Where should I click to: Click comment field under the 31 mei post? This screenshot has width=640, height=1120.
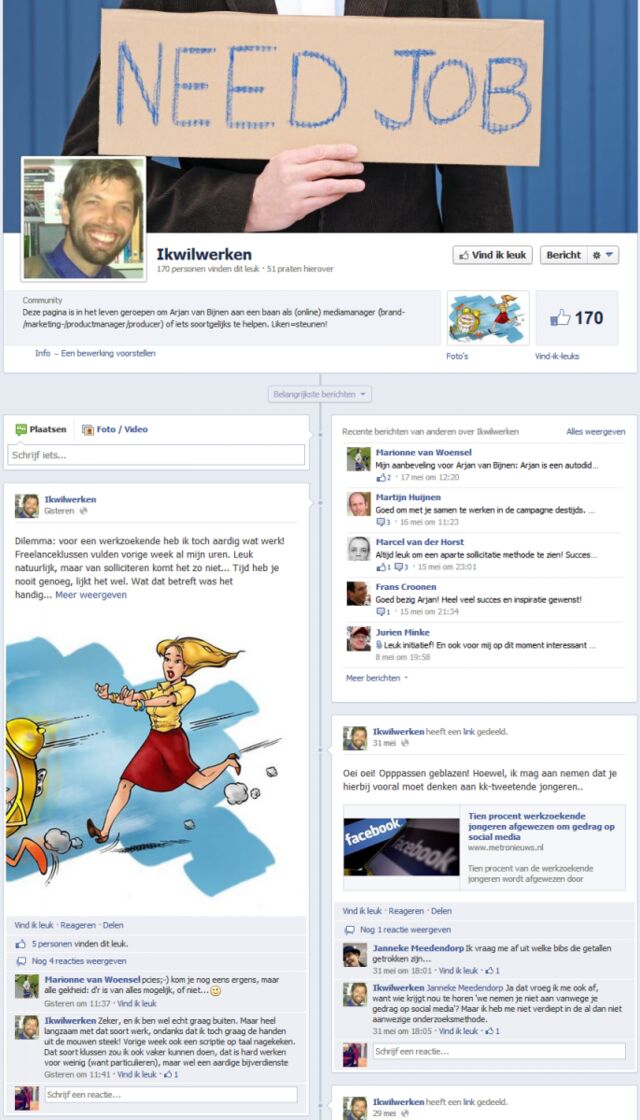tap(499, 1051)
